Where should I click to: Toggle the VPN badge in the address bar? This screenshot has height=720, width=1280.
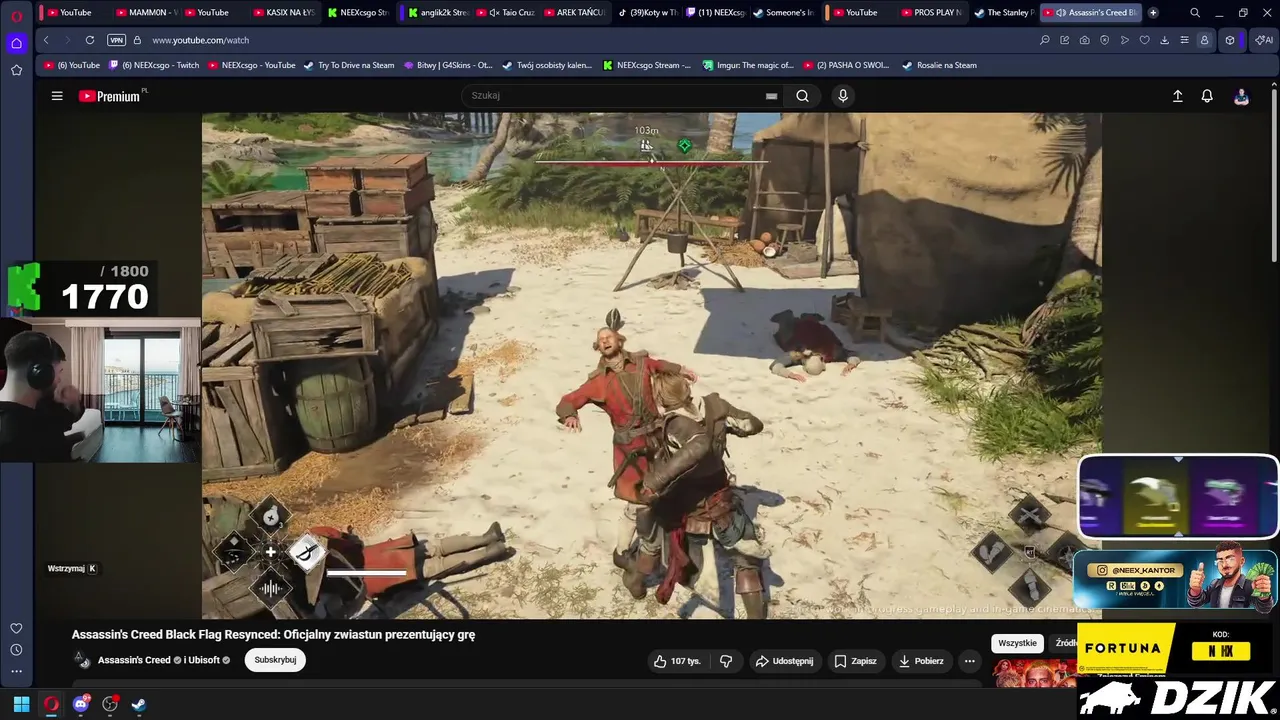click(x=117, y=40)
